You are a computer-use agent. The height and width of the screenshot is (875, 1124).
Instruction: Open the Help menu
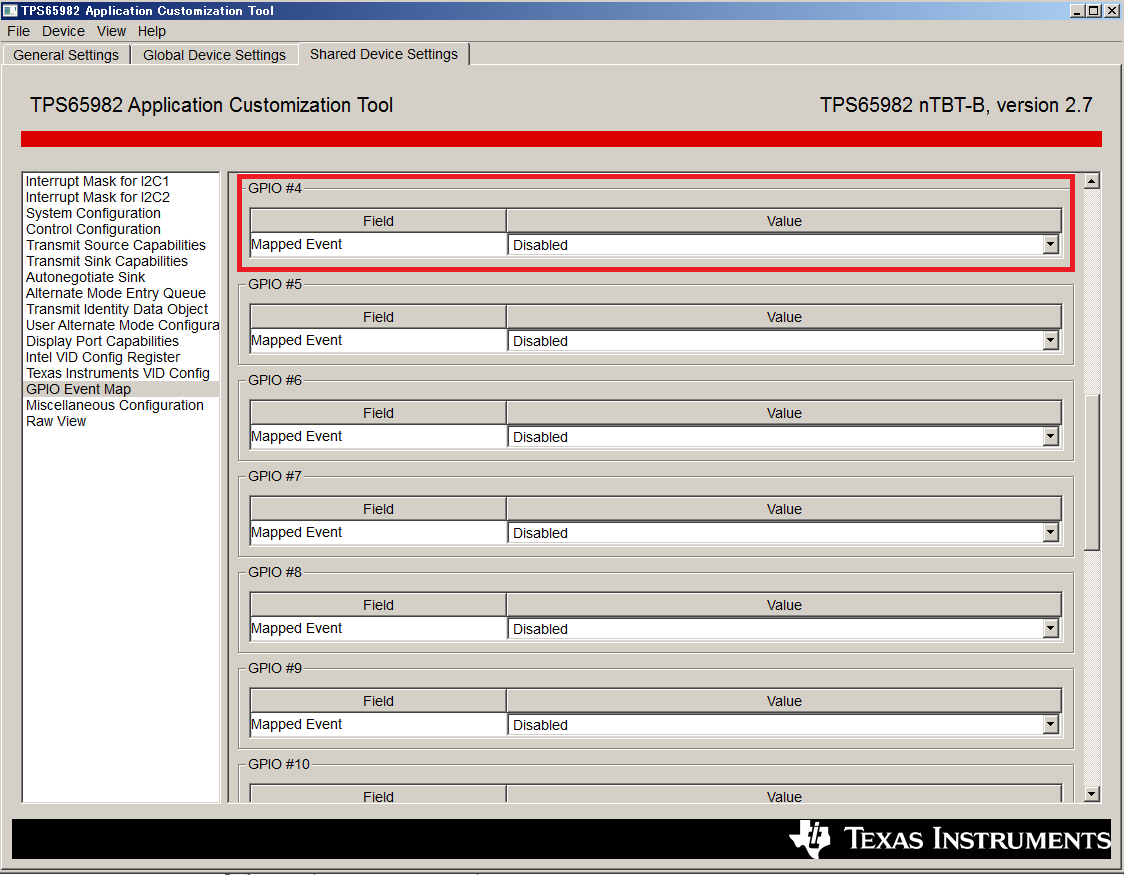coord(151,31)
